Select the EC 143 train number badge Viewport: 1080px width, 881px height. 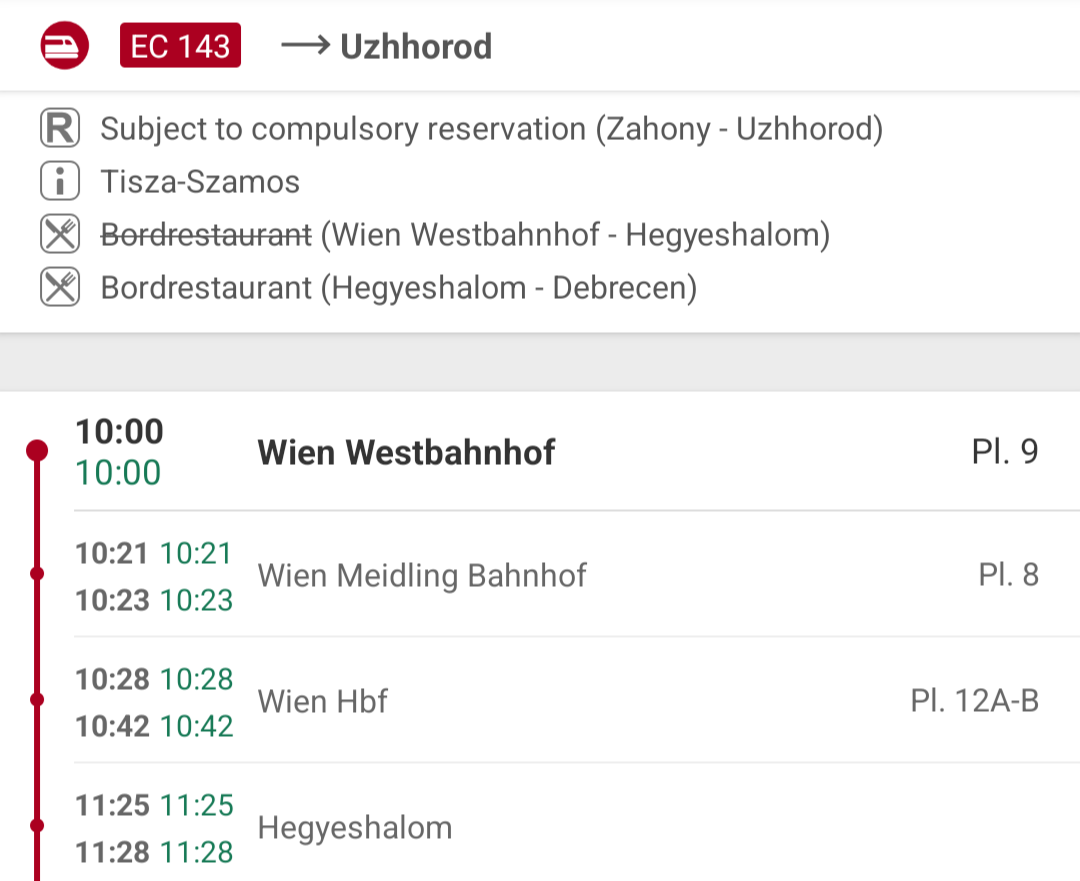(180, 45)
